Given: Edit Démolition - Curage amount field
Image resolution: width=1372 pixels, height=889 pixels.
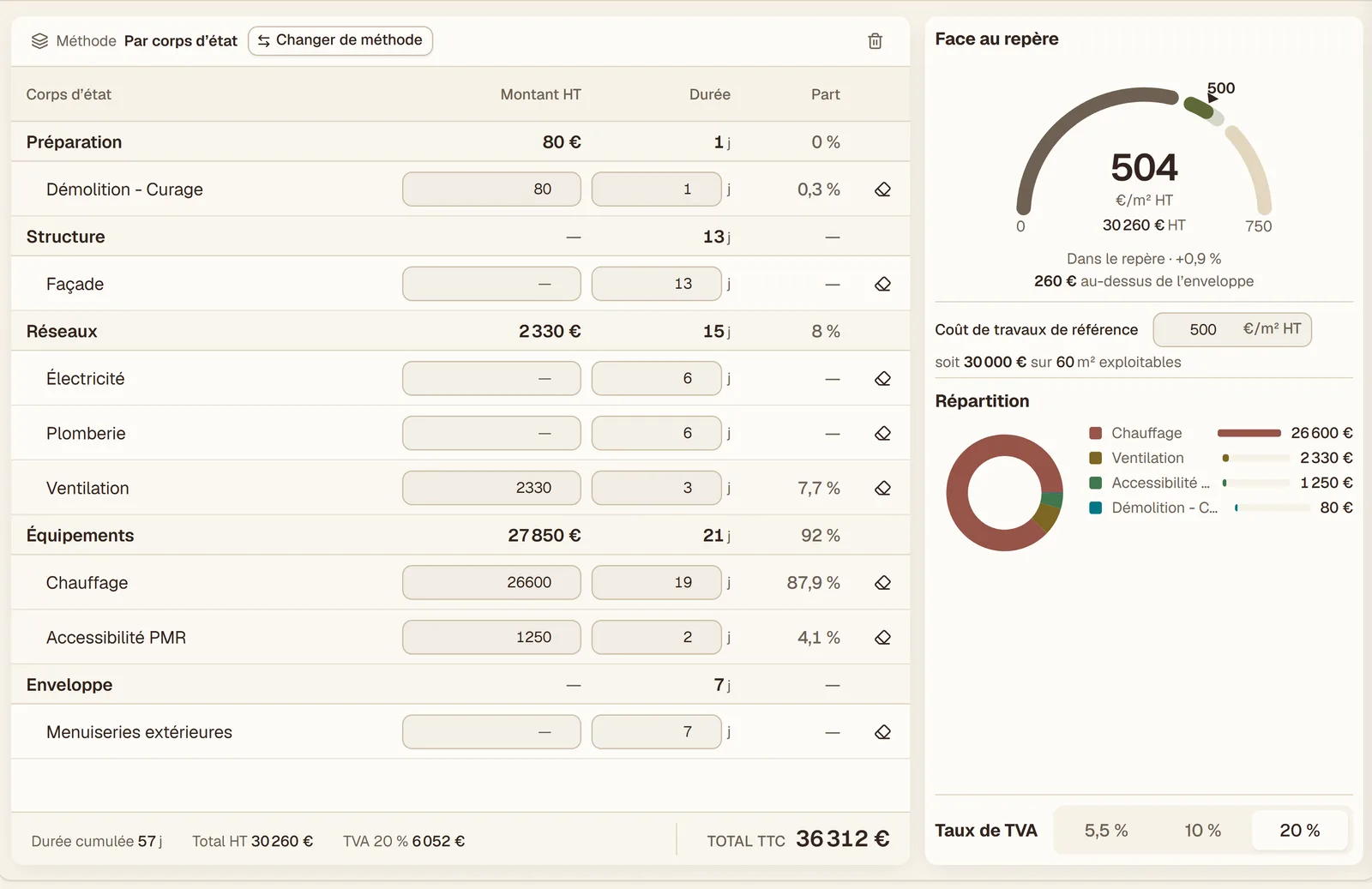Looking at the screenshot, I should tap(491, 189).
